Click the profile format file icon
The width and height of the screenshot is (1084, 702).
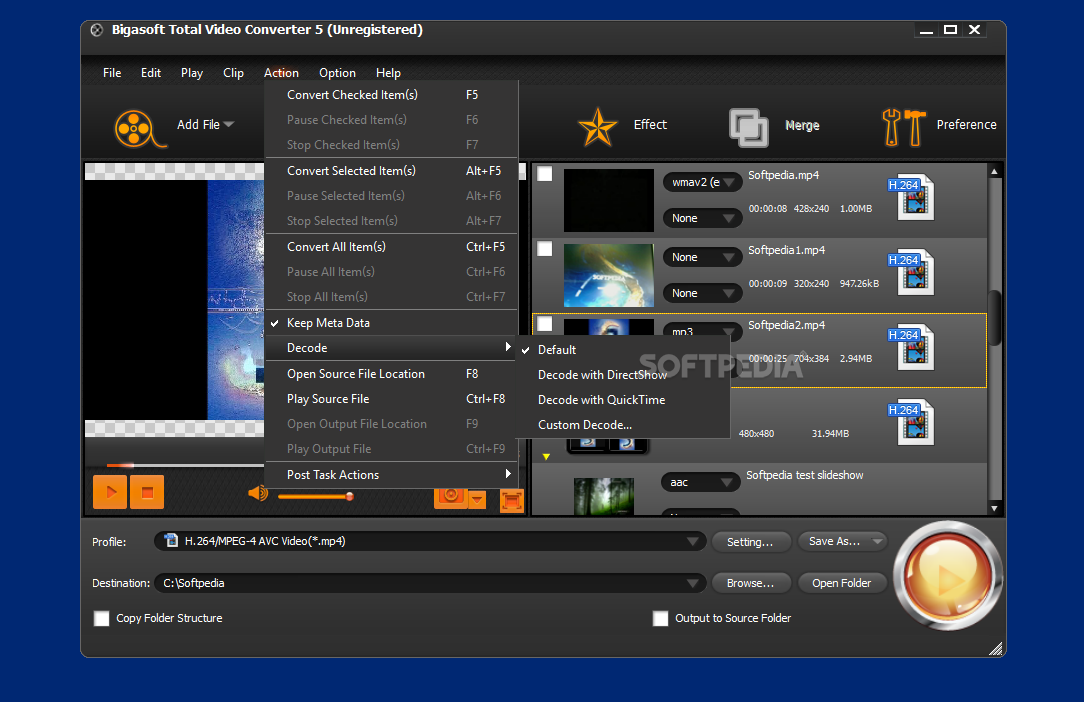(x=171, y=540)
